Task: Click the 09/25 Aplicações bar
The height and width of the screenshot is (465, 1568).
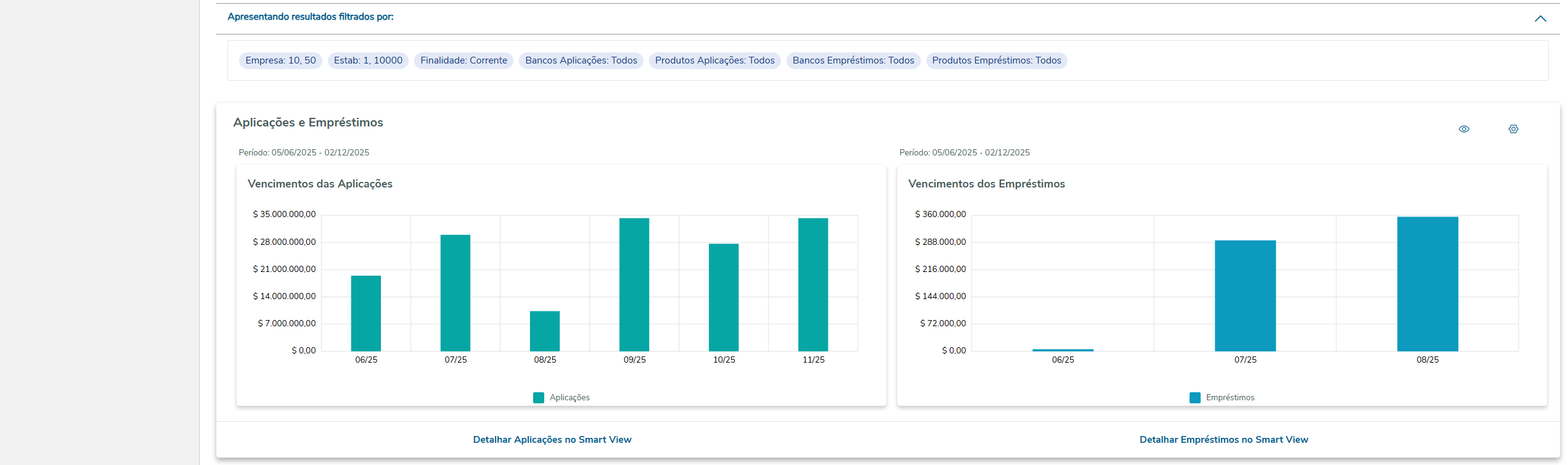Action: (634, 284)
